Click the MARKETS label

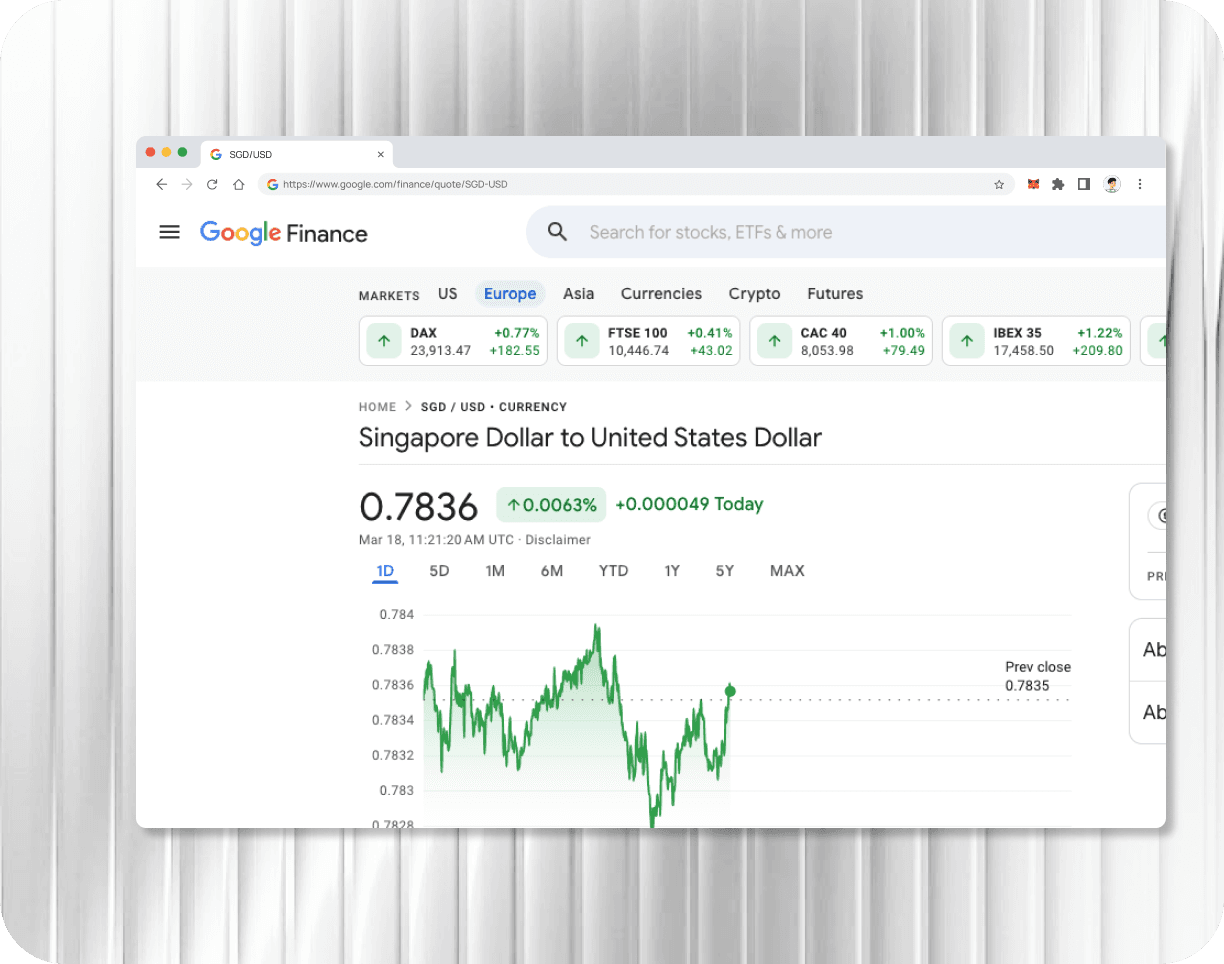pyautogui.click(x=389, y=296)
